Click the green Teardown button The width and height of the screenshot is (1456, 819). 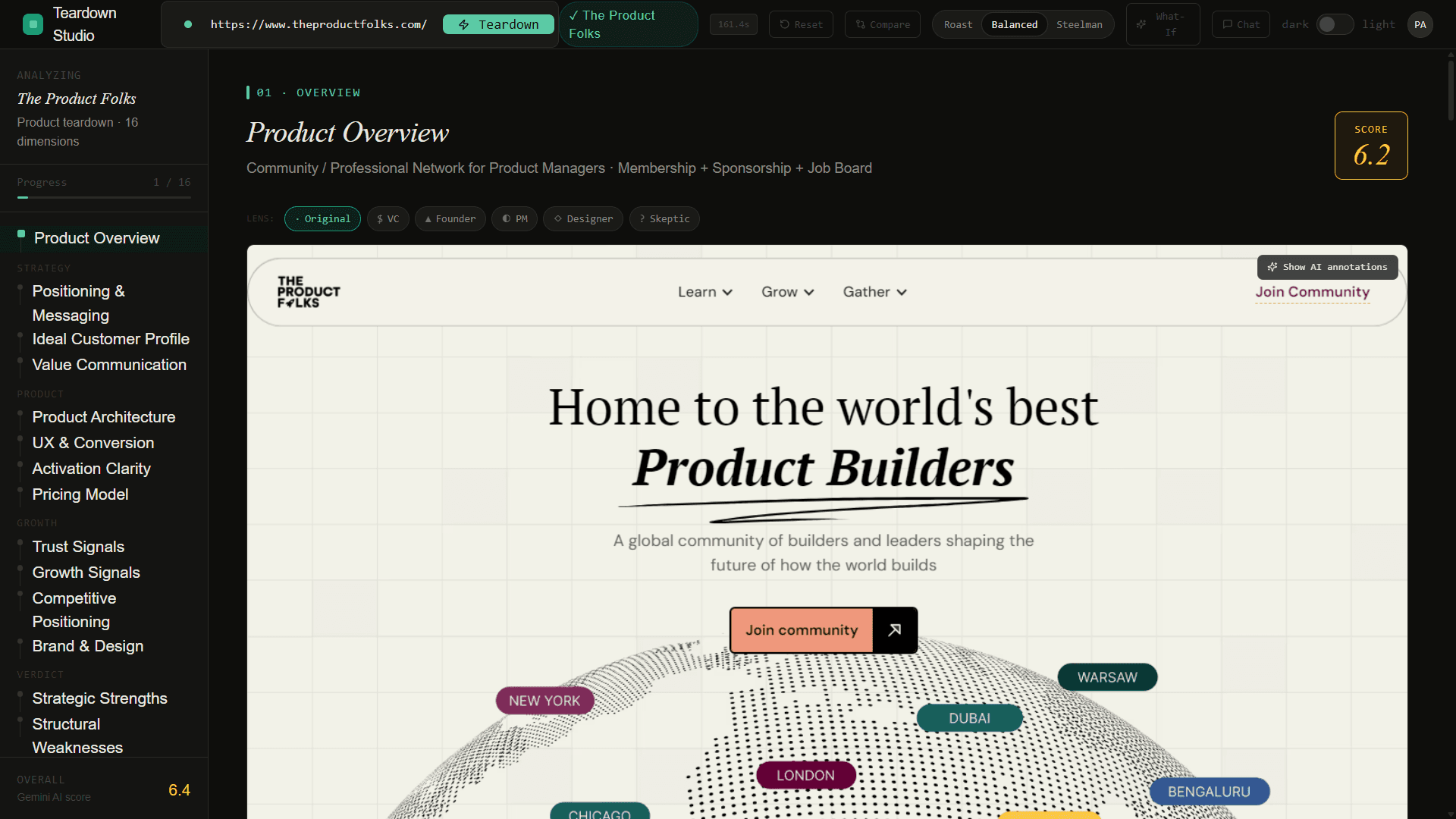coord(498,24)
